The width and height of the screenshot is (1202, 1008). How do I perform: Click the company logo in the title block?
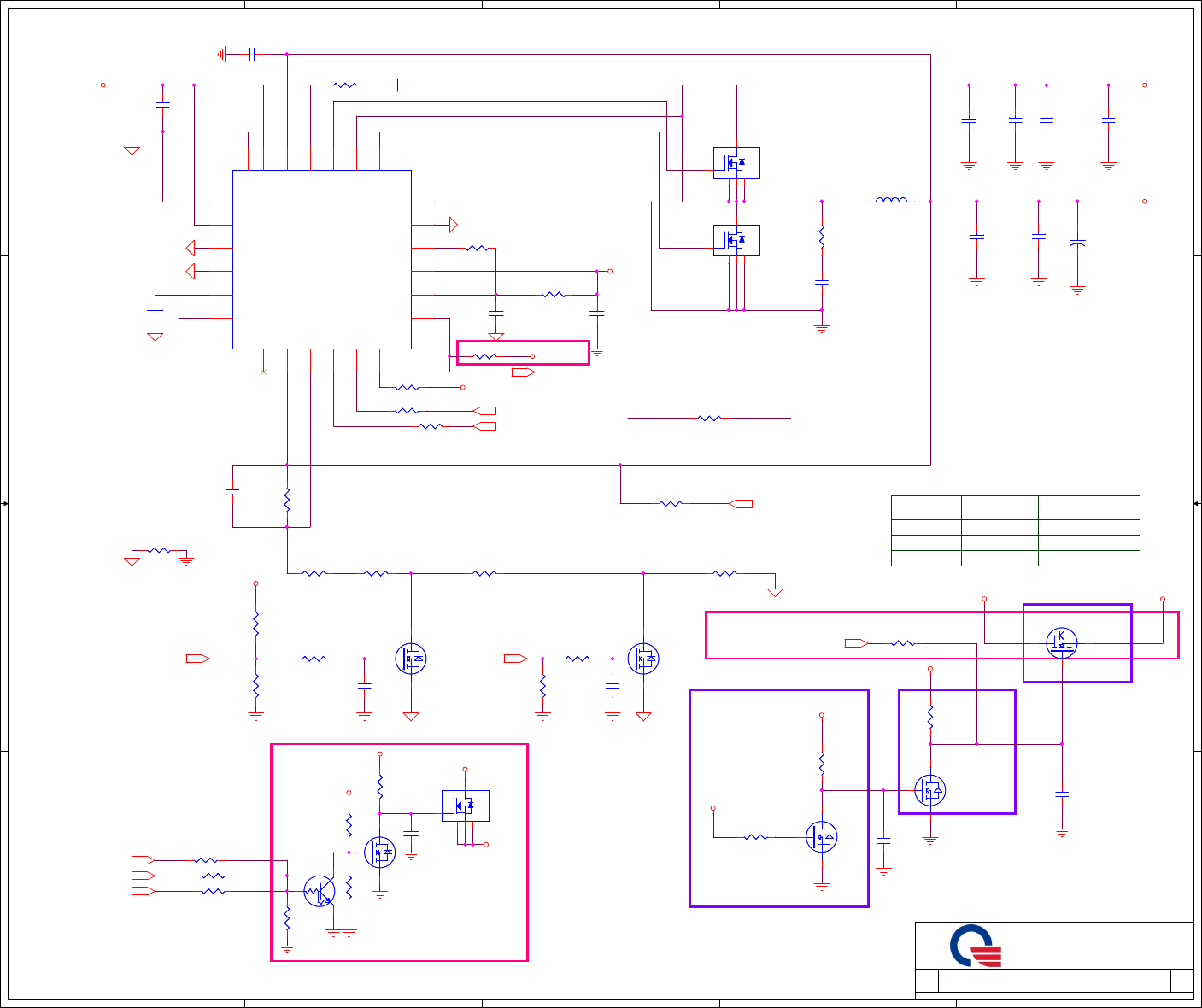[976, 946]
